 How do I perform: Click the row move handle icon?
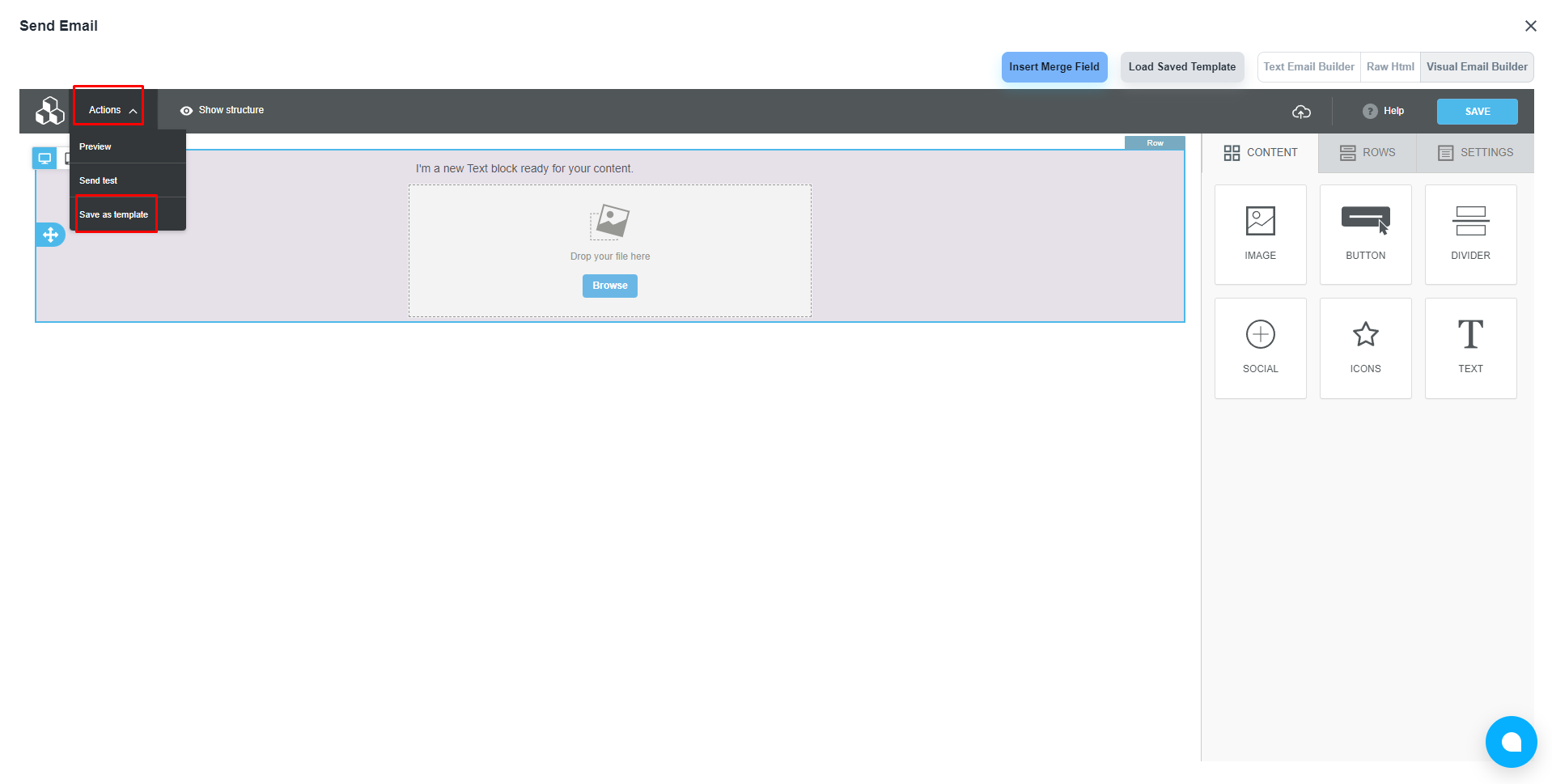coord(50,235)
